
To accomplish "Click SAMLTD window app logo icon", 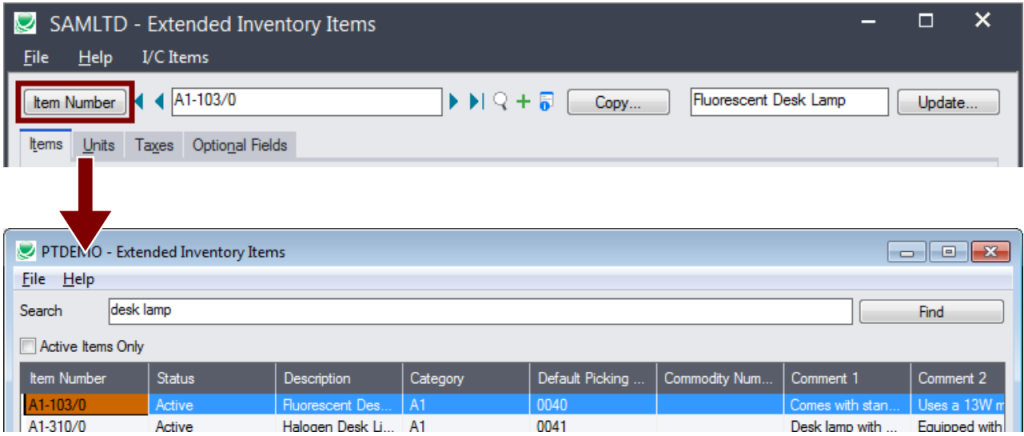I will [x=26, y=23].
